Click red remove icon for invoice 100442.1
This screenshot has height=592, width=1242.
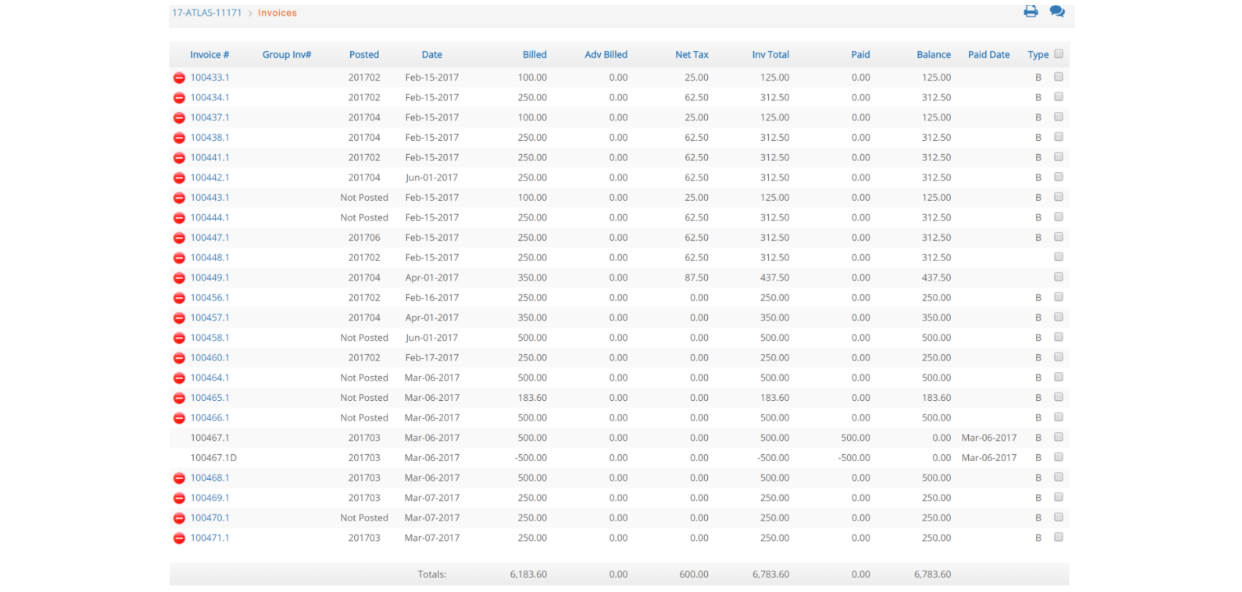(180, 178)
